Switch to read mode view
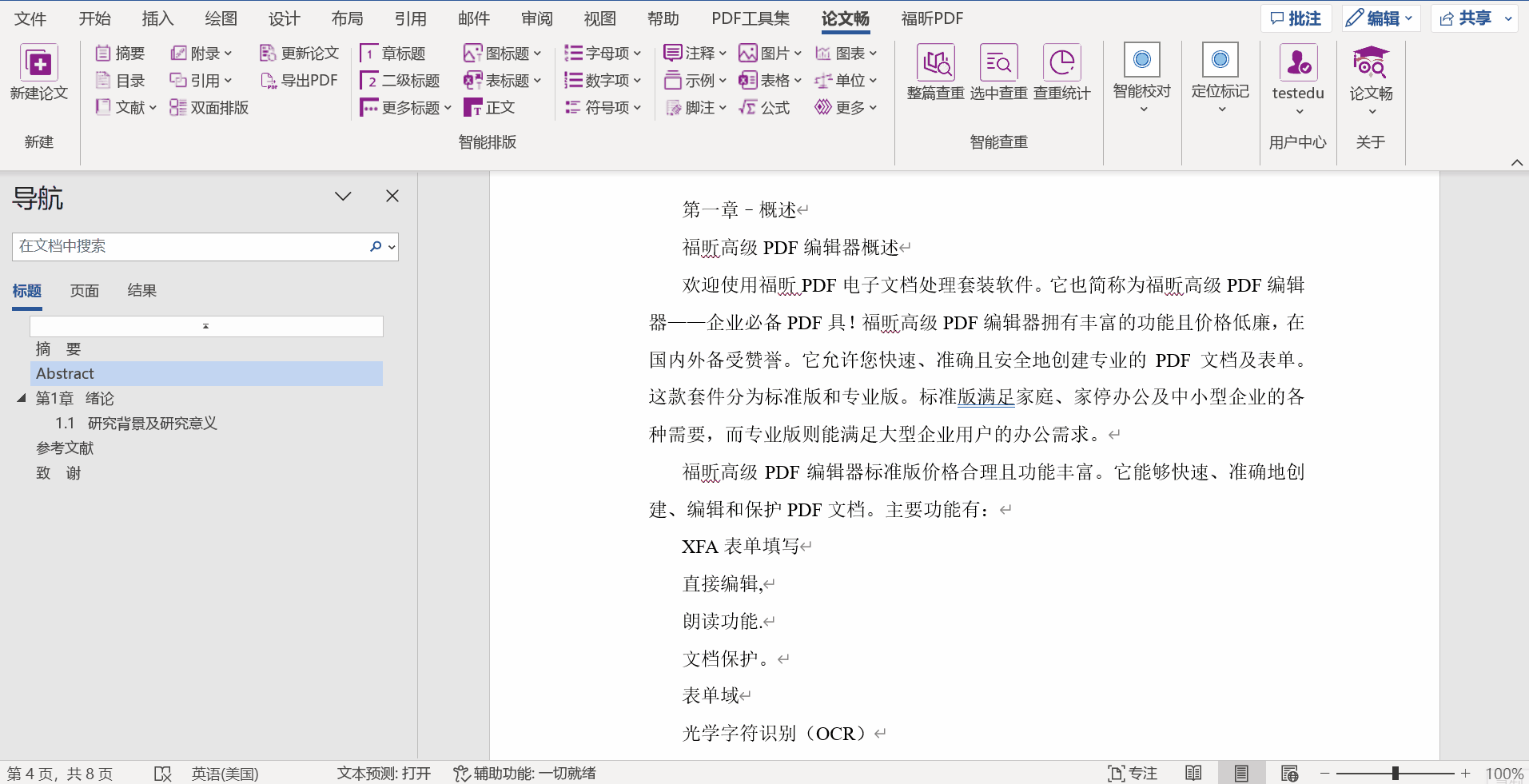This screenshot has width=1529, height=784. pos(1193,774)
